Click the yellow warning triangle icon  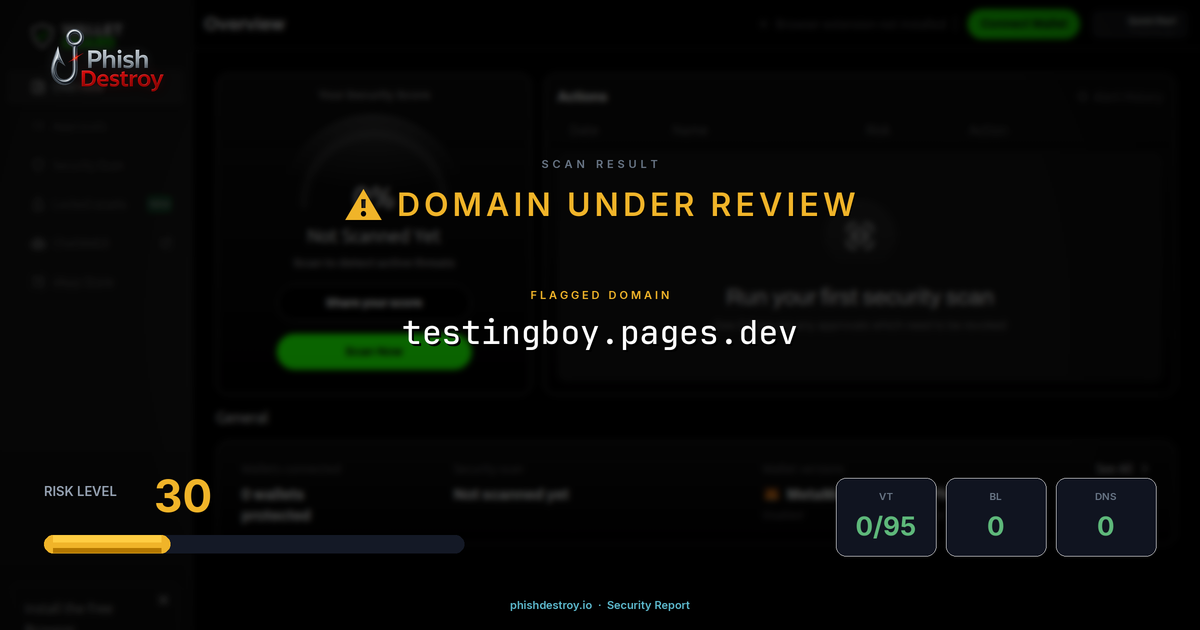pyautogui.click(x=365, y=204)
